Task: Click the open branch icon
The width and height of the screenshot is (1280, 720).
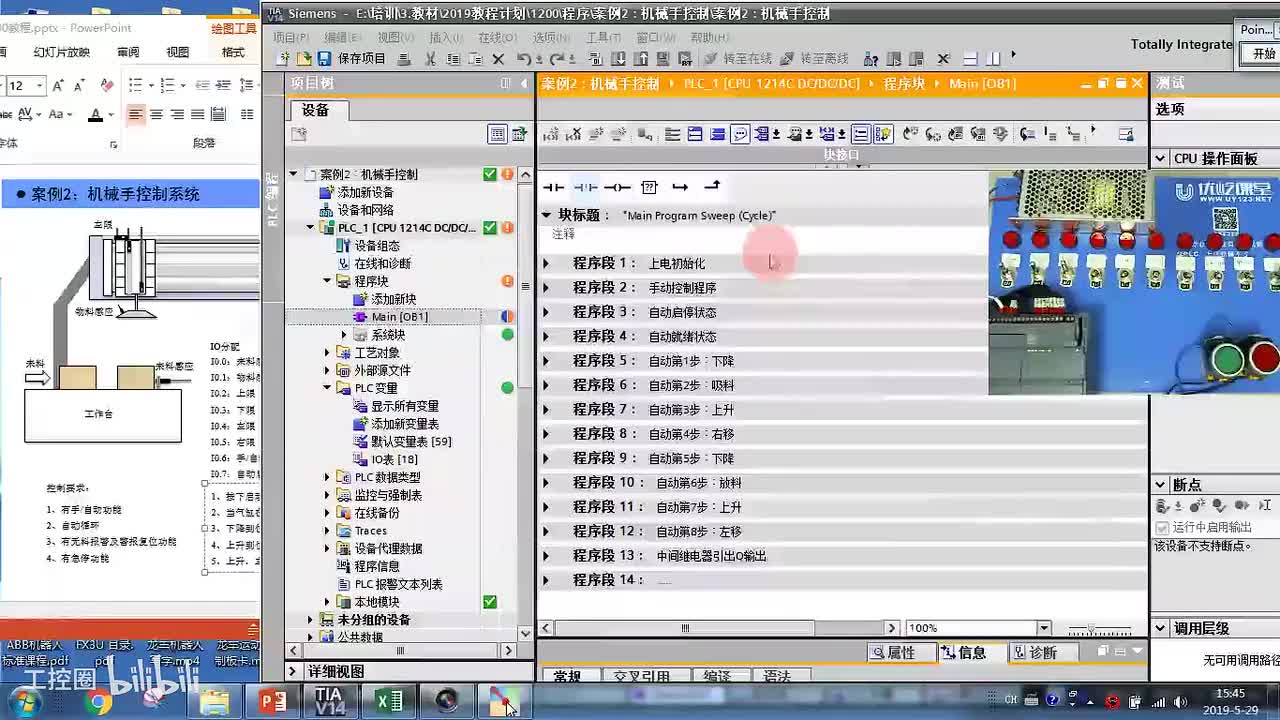Action: click(x=680, y=187)
